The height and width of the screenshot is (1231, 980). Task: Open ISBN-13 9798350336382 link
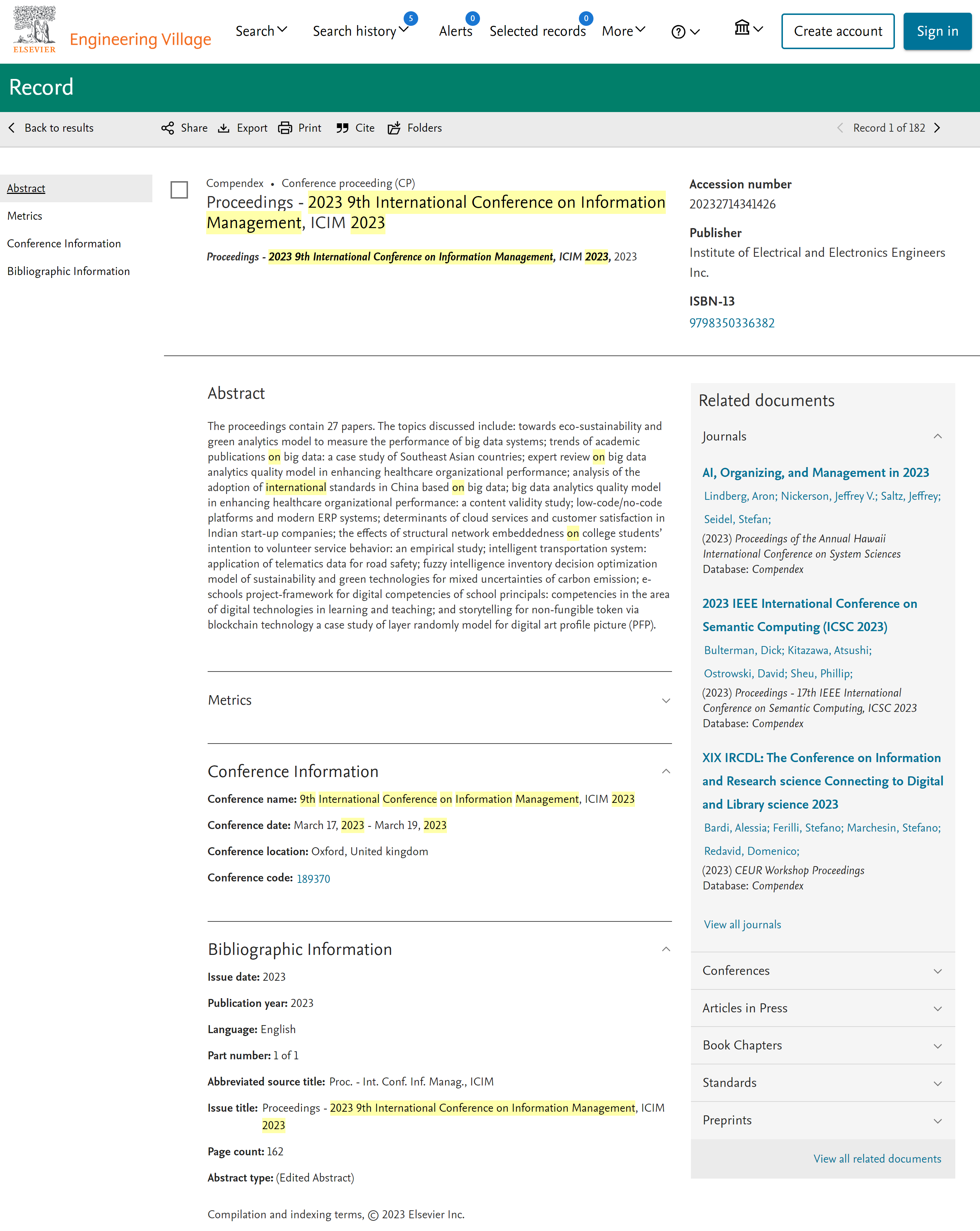pyautogui.click(x=732, y=323)
